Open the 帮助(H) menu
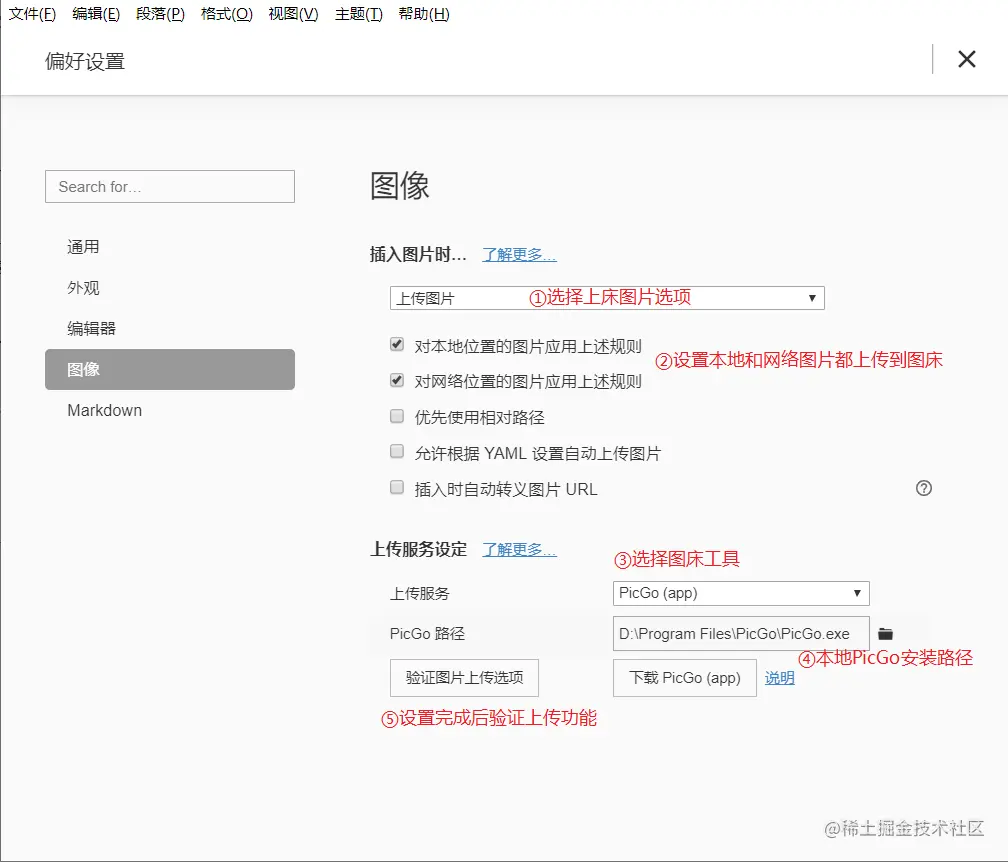Screen dimensions: 1008x862 tap(424, 14)
